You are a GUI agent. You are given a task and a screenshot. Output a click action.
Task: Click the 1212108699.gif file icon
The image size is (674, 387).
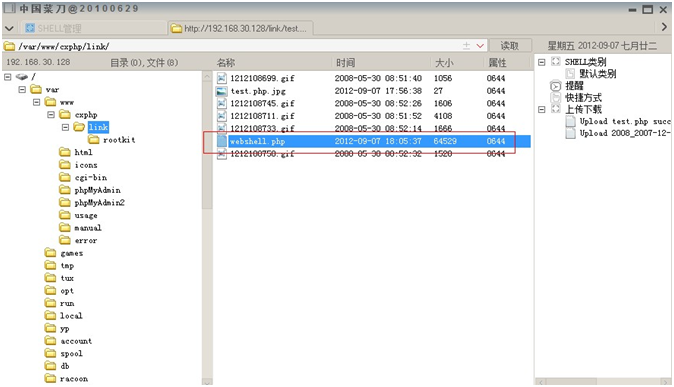click(x=221, y=78)
